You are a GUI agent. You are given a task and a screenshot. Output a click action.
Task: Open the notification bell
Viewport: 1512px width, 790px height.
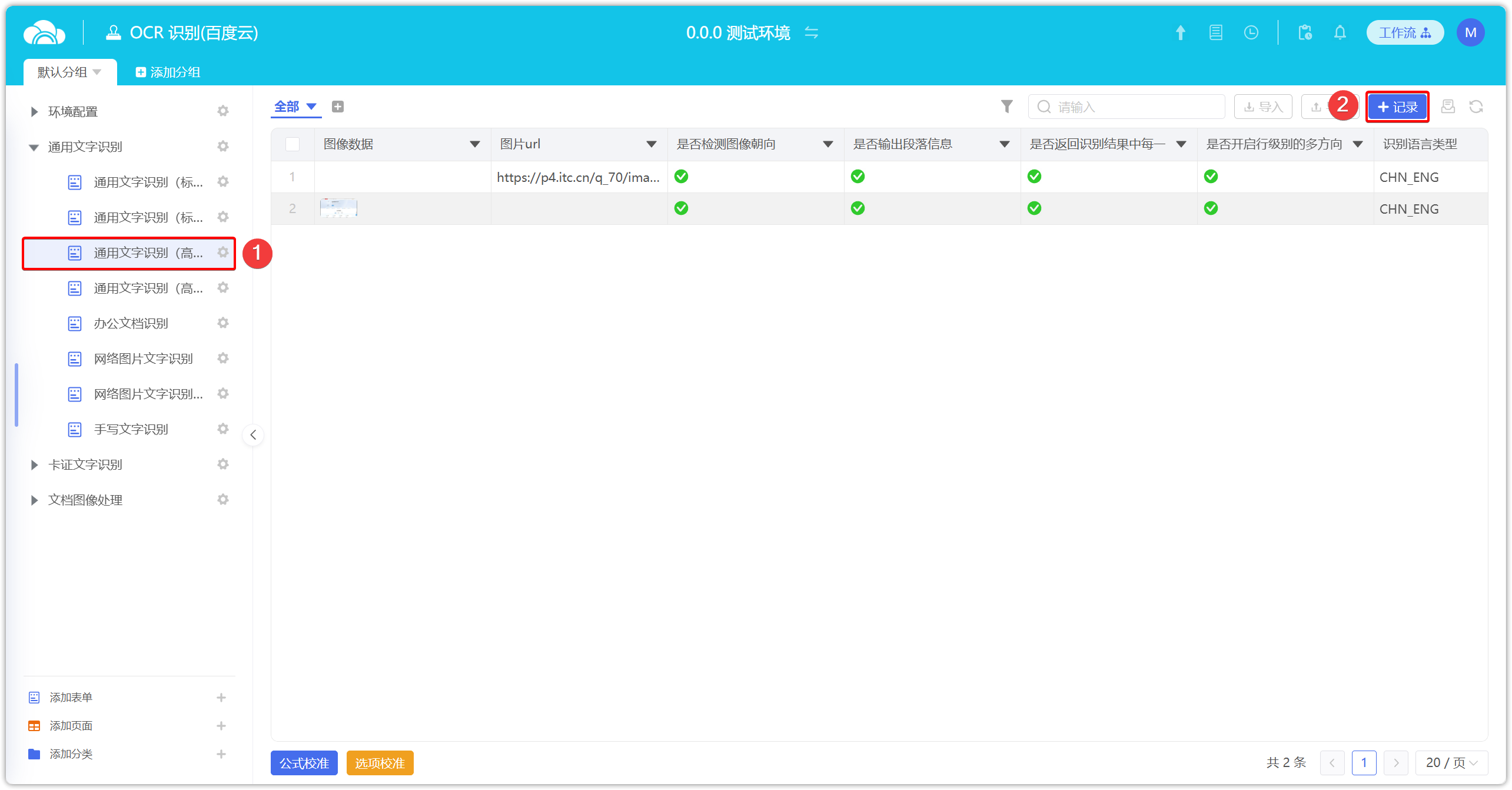point(1340,32)
